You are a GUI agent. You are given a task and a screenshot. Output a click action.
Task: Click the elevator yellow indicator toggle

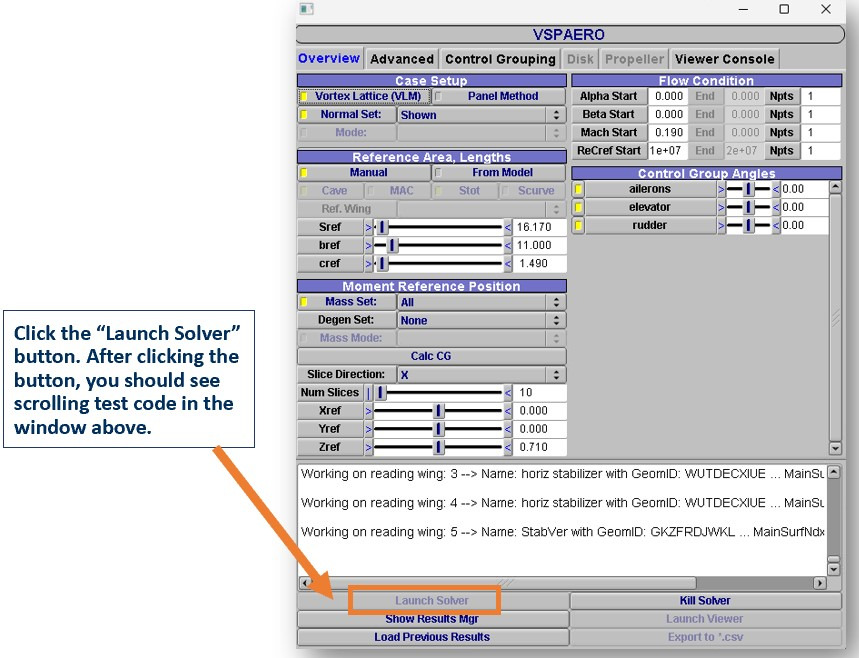578,207
